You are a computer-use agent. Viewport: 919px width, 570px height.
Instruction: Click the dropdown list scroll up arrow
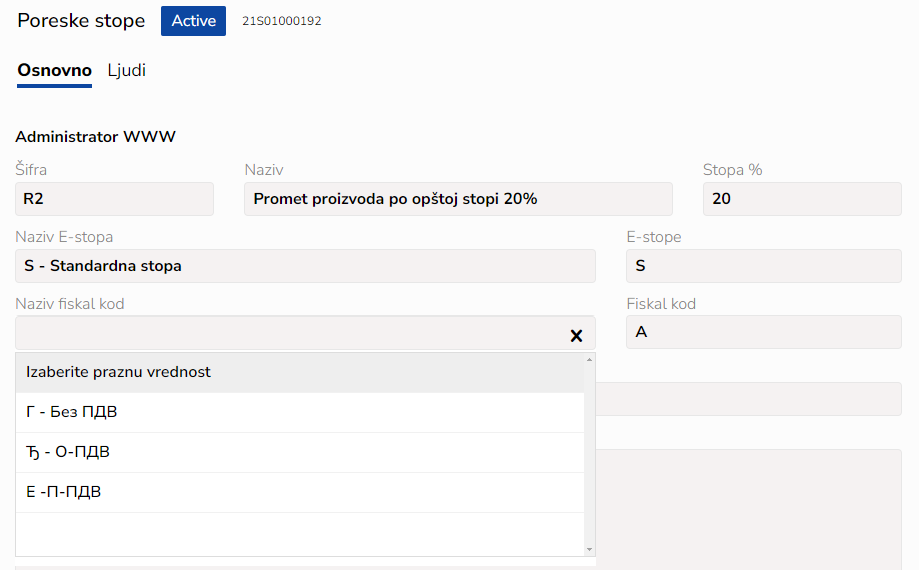[589, 359]
